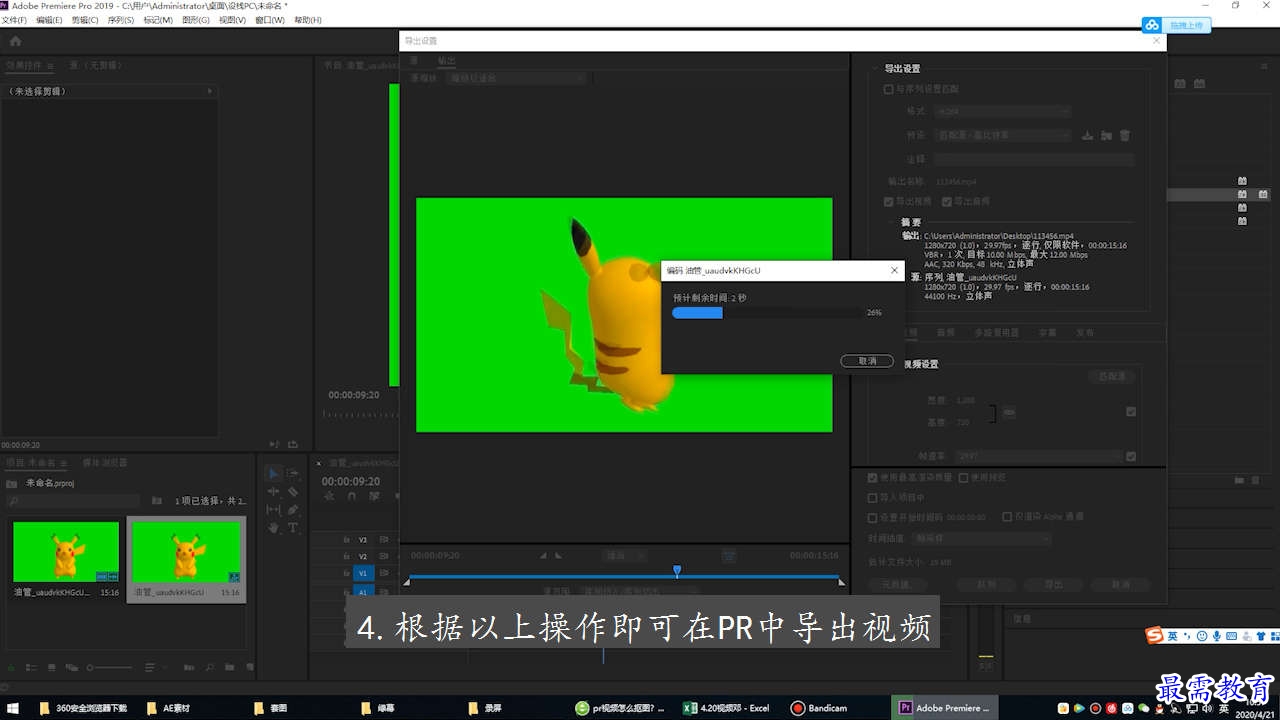This screenshot has width=1280, height=720.
Task: Click the Sogou microphone voice input icon
Action: click(x=1217, y=636)
